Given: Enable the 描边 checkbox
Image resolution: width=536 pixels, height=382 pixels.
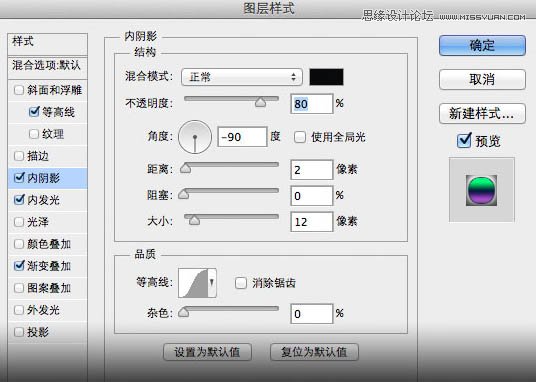Looking at the screenshot, I should click(x=18, y=156).
